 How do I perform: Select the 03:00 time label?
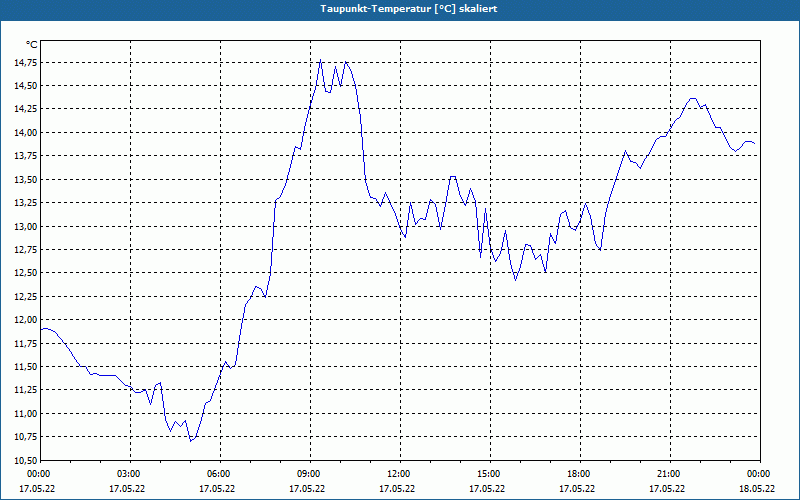coord(130,474)
